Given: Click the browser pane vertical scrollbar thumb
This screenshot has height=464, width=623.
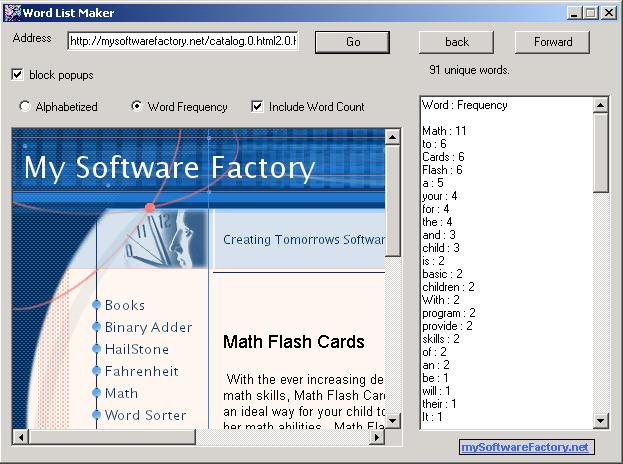Looking at the screenshot, I should (393, 201).
